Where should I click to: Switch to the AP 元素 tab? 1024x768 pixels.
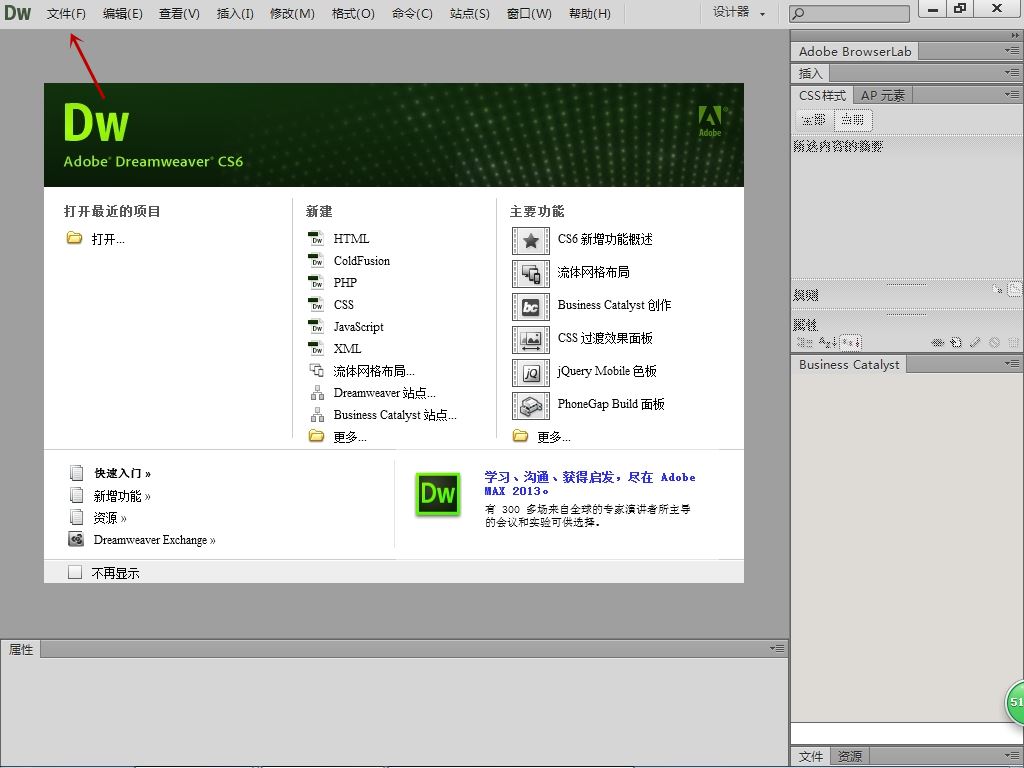point(882,95)
